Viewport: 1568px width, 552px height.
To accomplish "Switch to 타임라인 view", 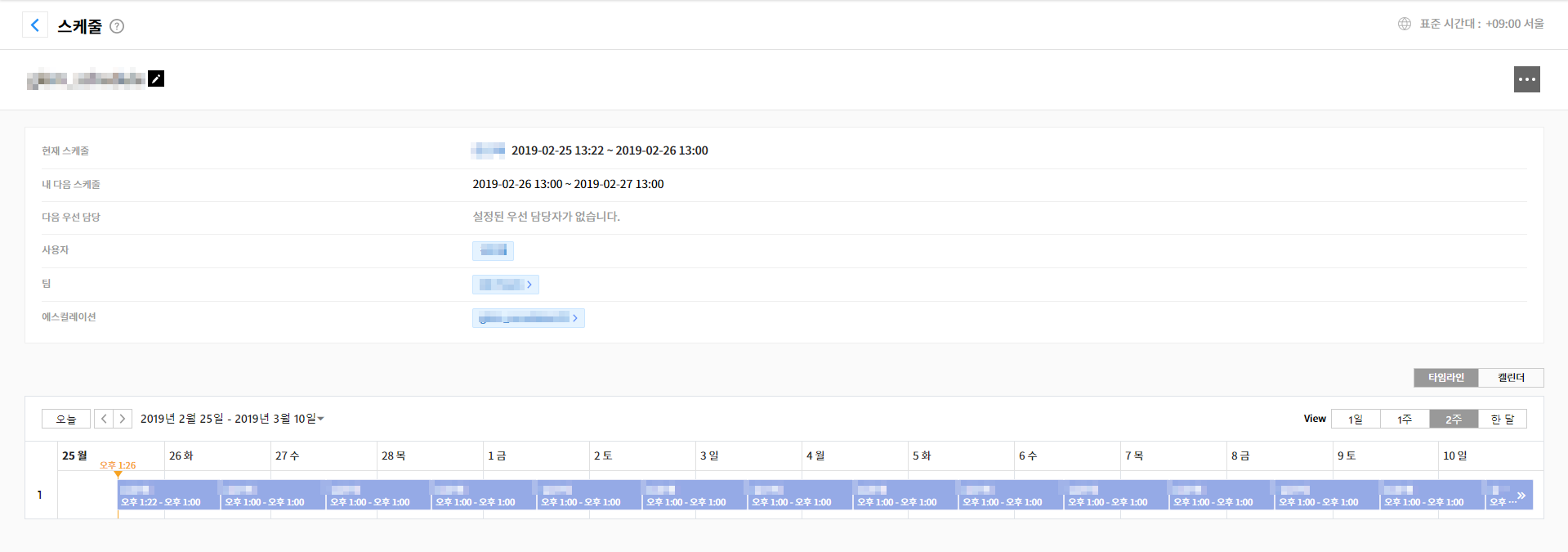I will [x=1445, y=377].
